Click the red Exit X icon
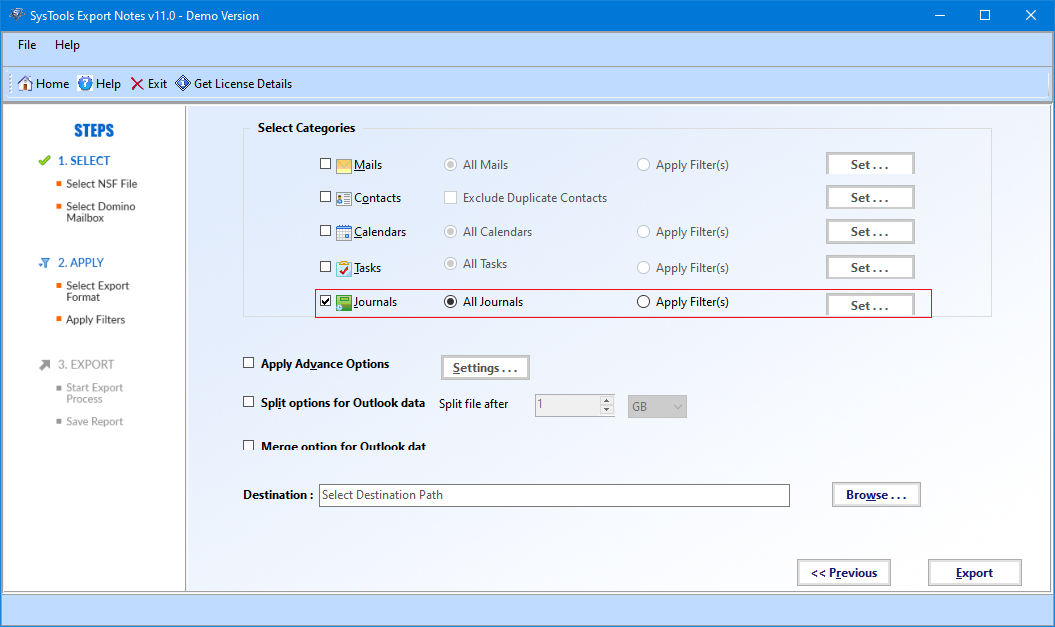The image size is (1055, 627). click(x=137, y=83)
